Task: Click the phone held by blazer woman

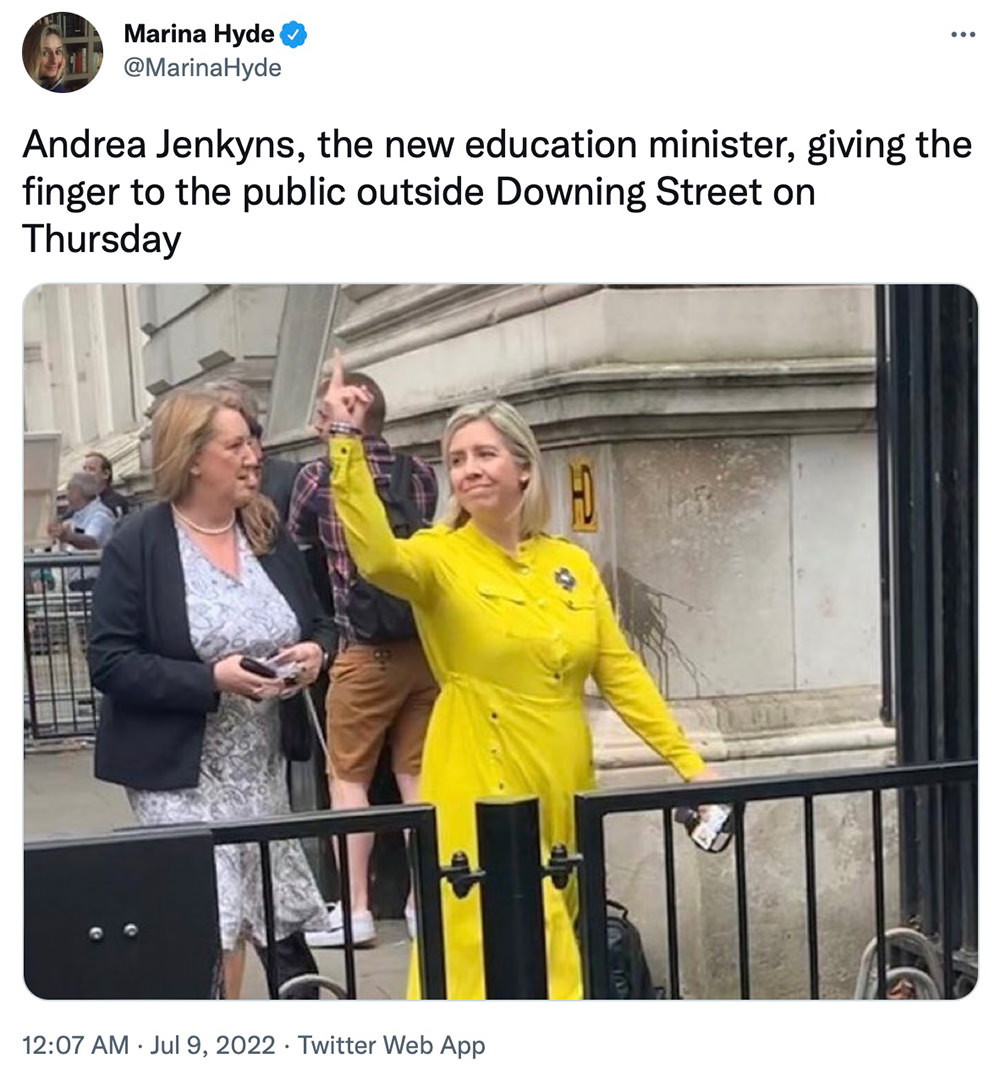Action: [x=260, y=668]
